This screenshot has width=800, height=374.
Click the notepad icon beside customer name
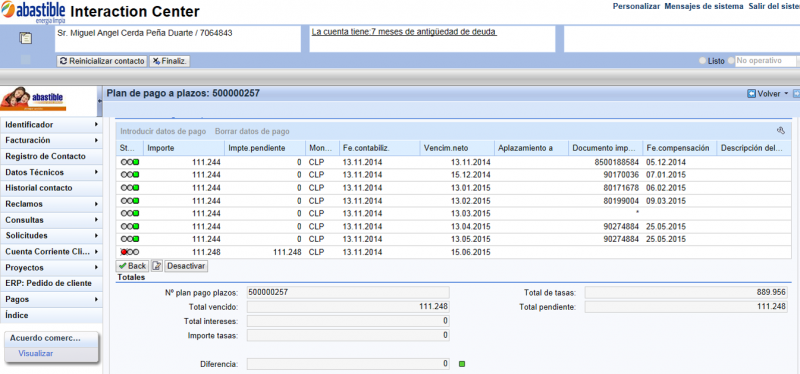(x=25, y=38)
